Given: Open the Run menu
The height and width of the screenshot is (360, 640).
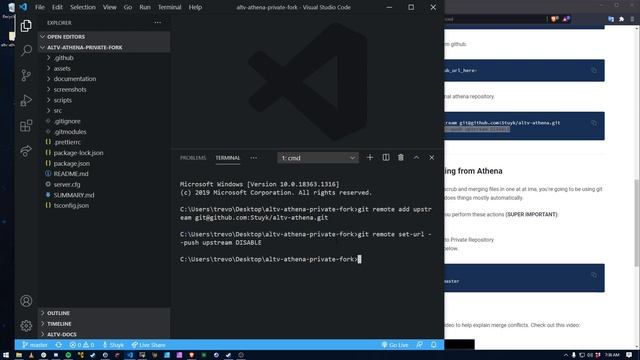Looking at the screenshot, I should point(145,7).
